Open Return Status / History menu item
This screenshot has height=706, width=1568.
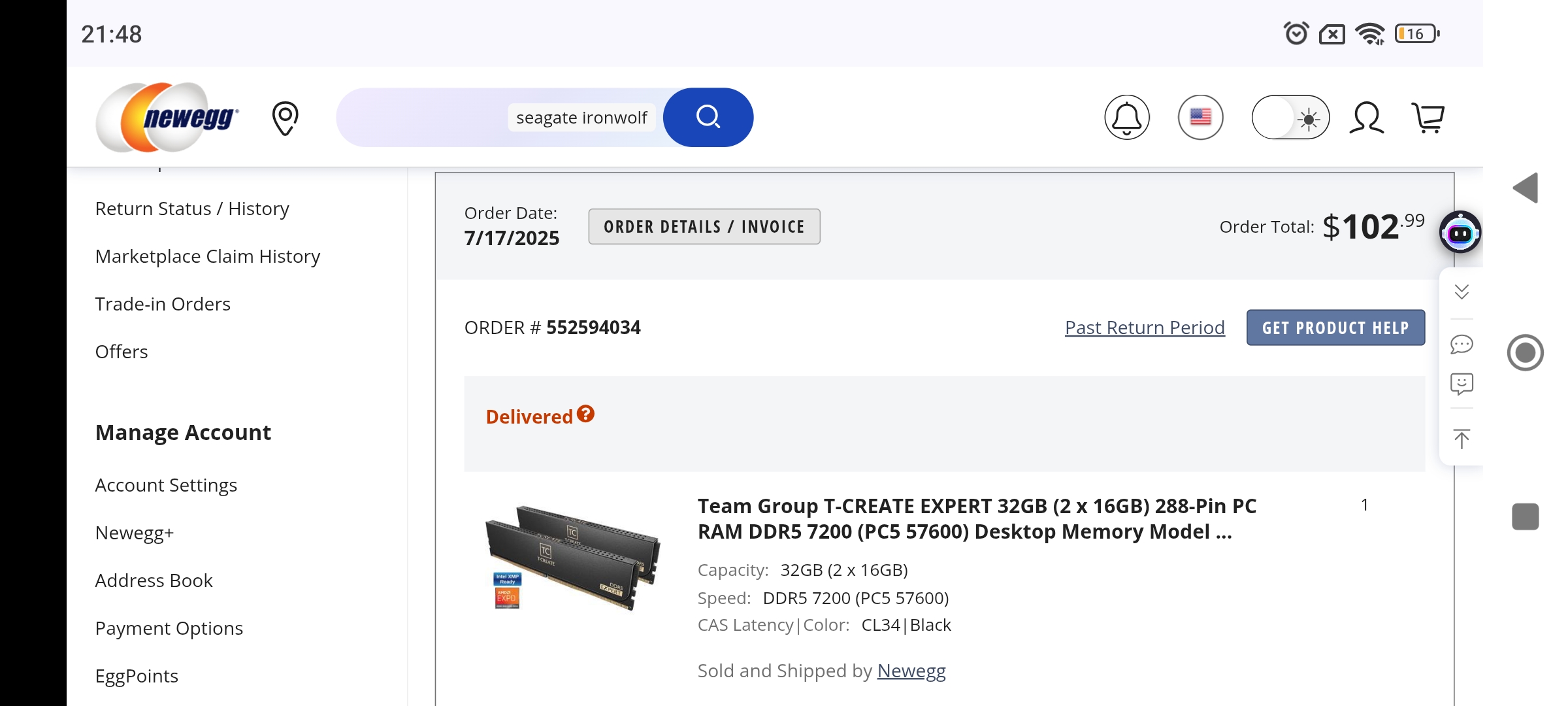[x=192, y=209]
